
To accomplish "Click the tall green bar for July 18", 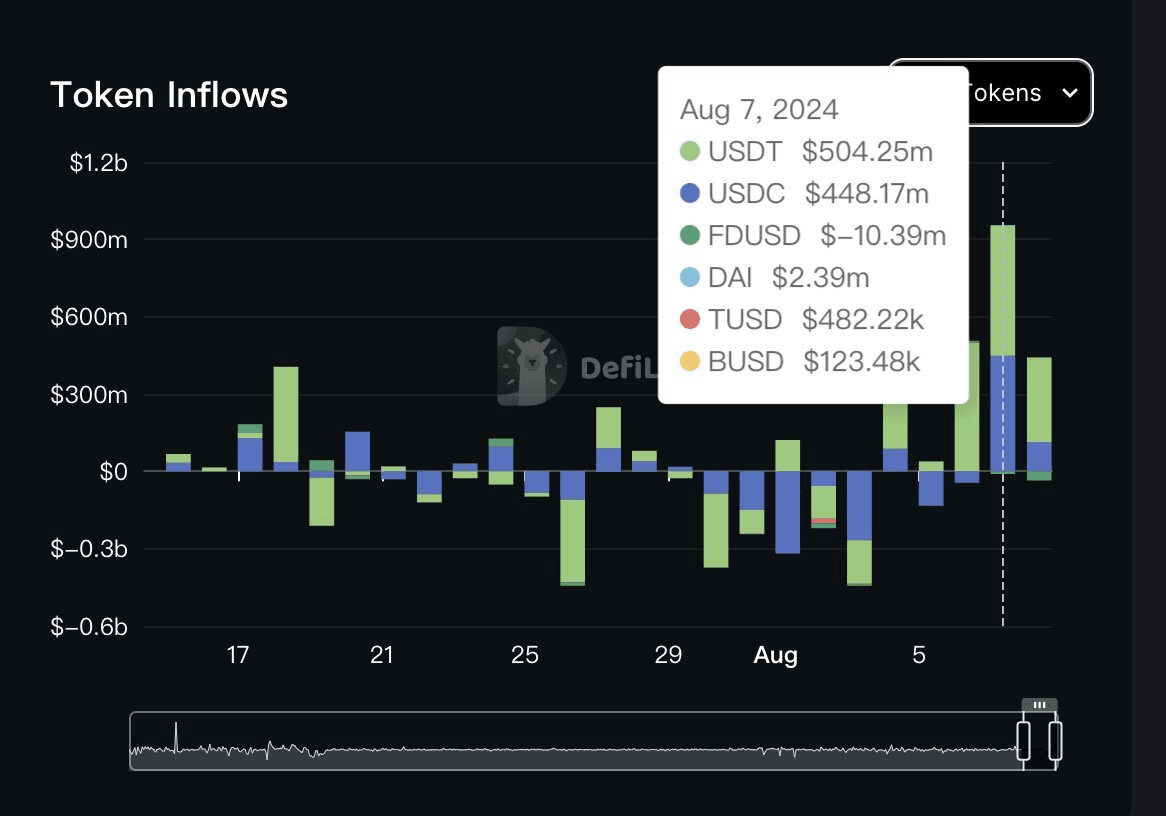I will 286,414.
